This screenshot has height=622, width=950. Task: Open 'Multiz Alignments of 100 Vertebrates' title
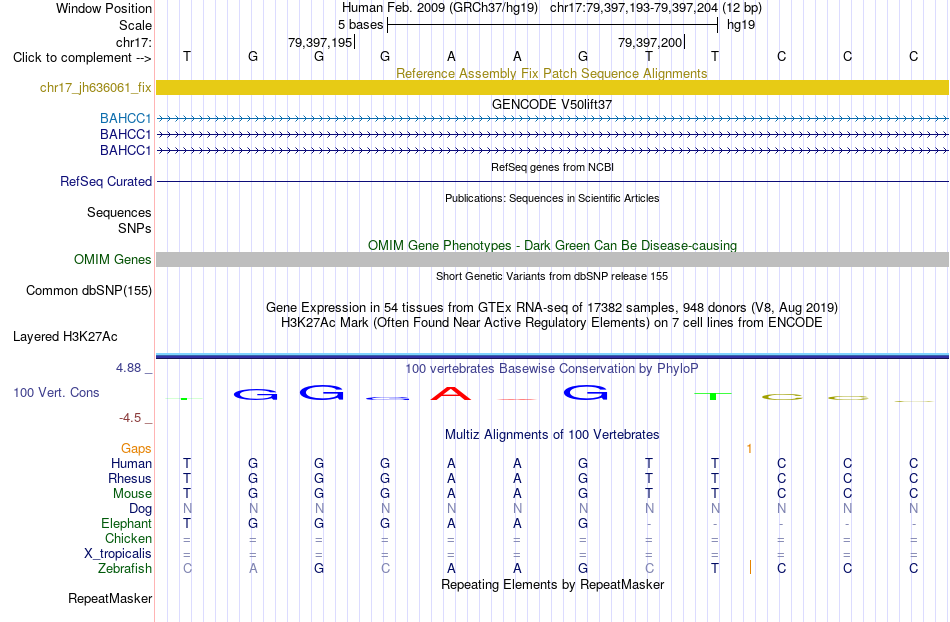(552, 434)
